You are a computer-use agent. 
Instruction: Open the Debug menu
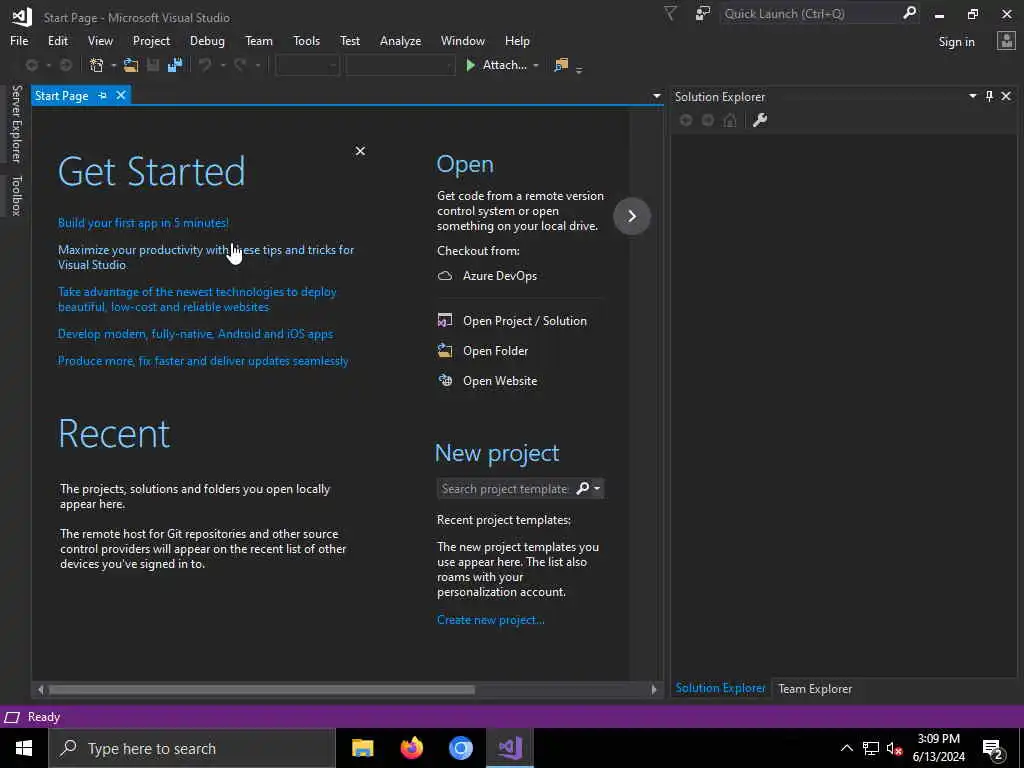[x=207, y=40]
